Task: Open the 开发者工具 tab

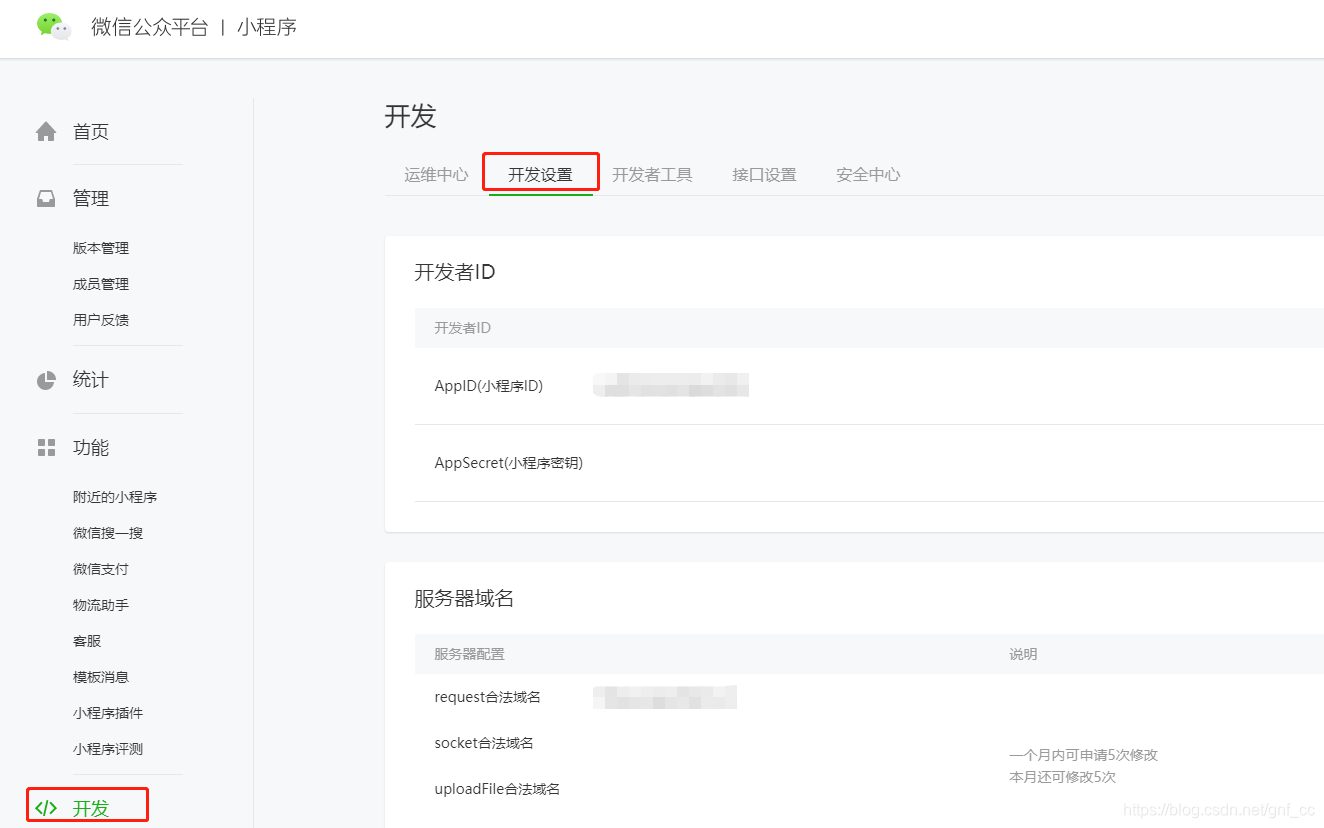Action: tap(652, 173)
